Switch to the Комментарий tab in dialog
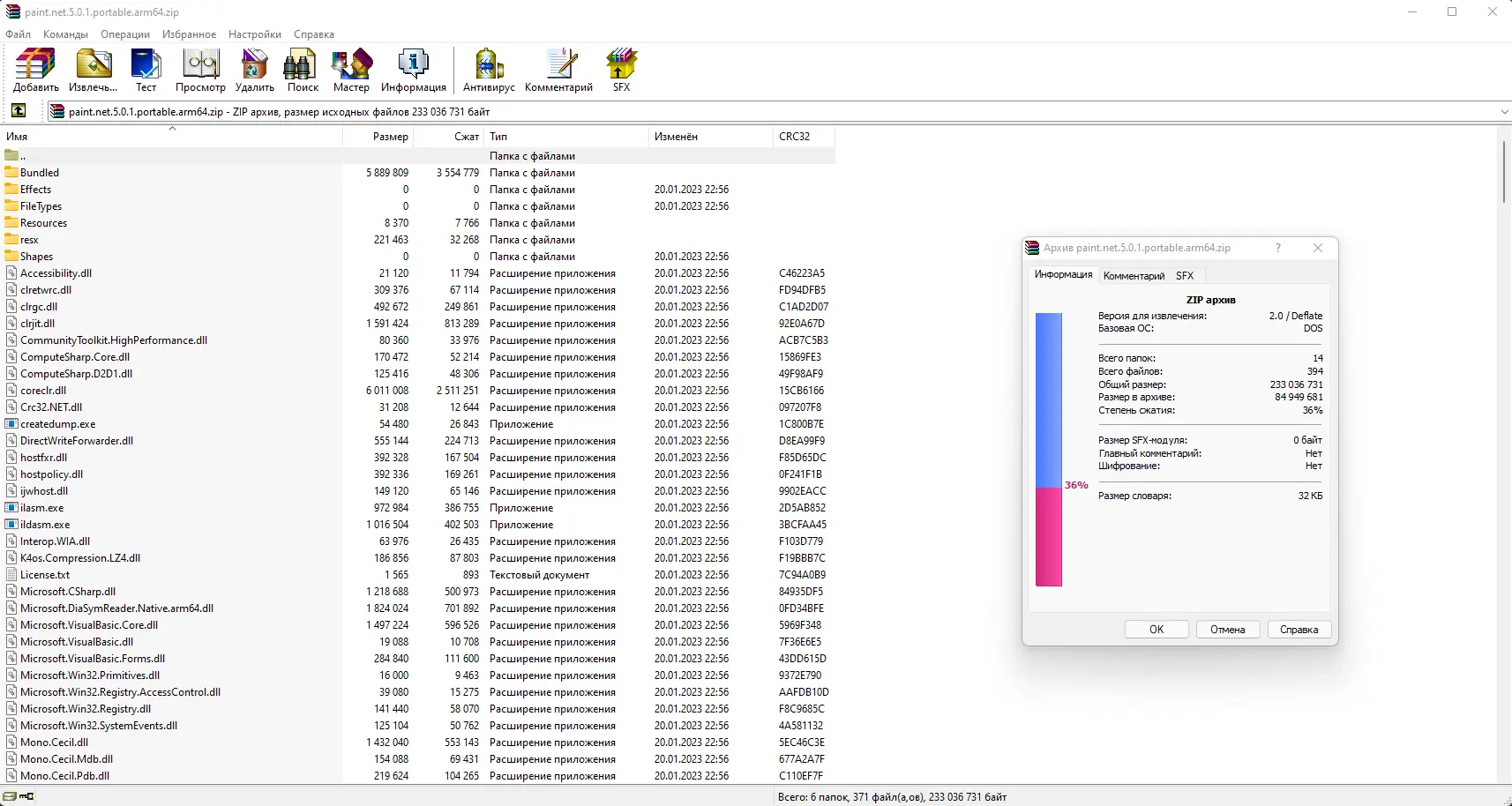 (x=1134, y=276)
